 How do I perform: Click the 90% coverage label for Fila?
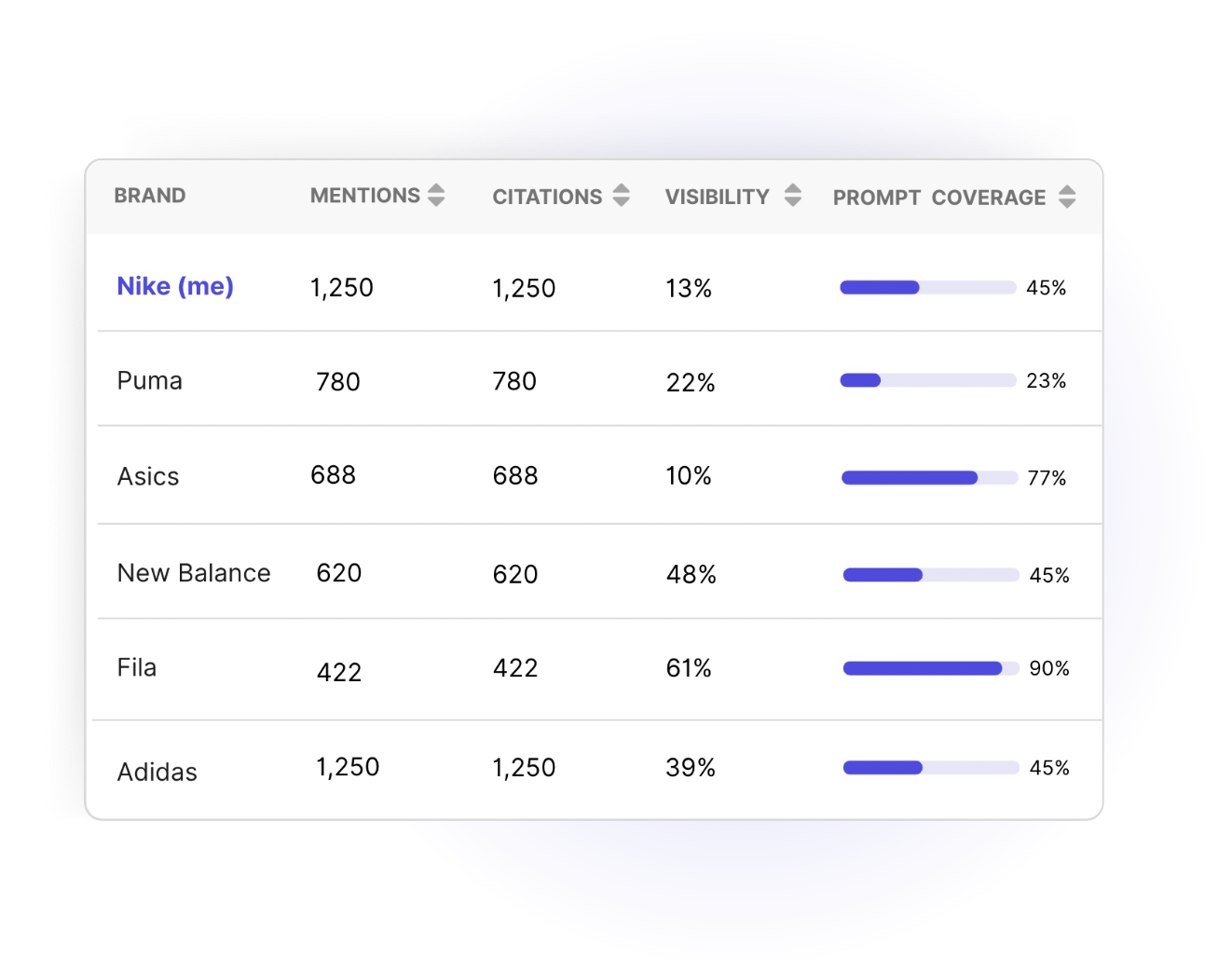[1049, 668]
